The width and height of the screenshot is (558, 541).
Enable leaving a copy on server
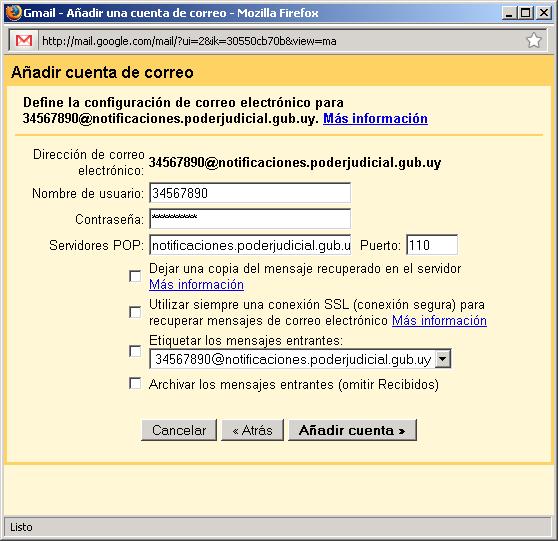click(135, 276)
